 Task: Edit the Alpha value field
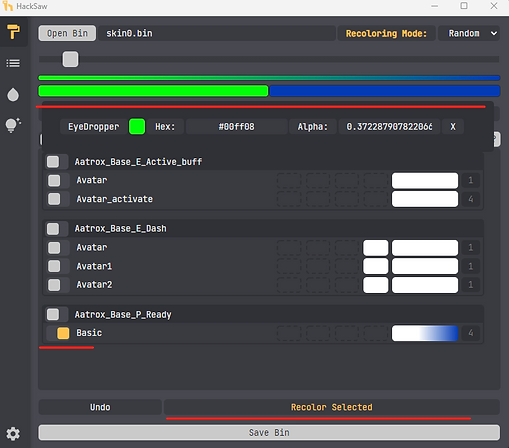click(x=389, y=127)
